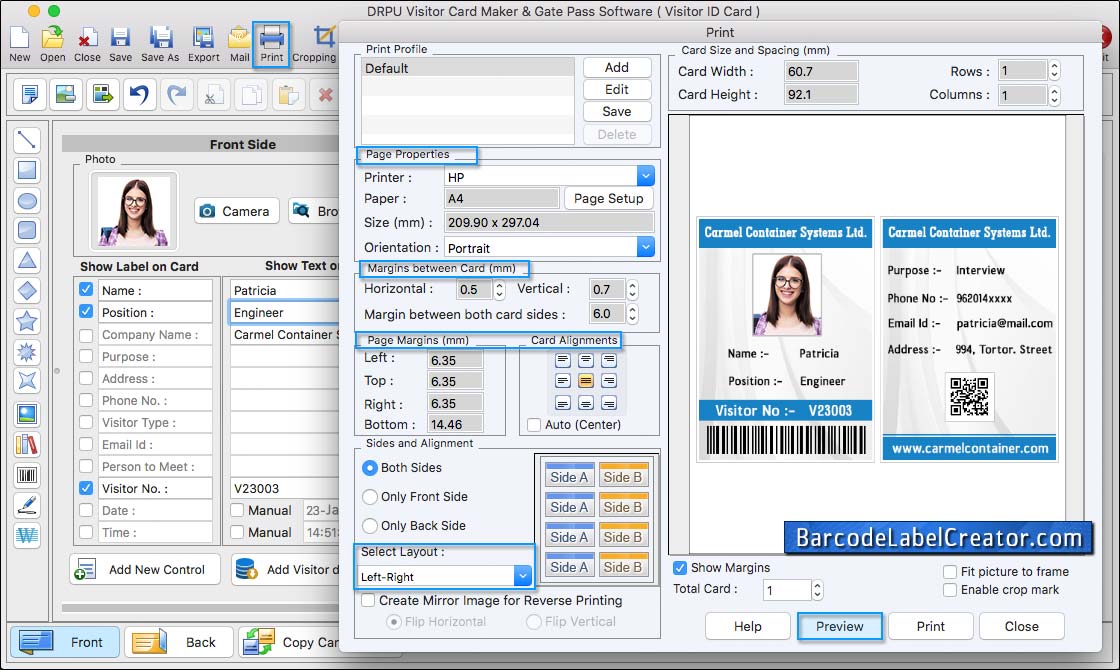The width and height of the screenshot is (1120, 670).
Task: Adjust the Vertical margin stepper
Action: [x=632, y=289]
